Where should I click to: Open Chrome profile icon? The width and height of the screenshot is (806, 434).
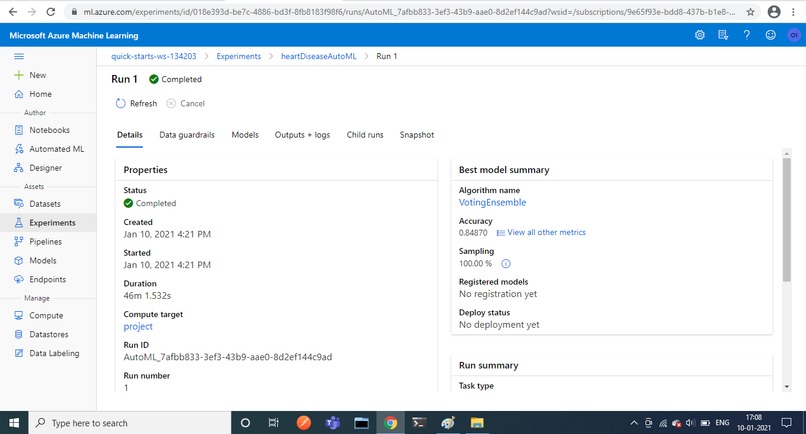(774, 11)
